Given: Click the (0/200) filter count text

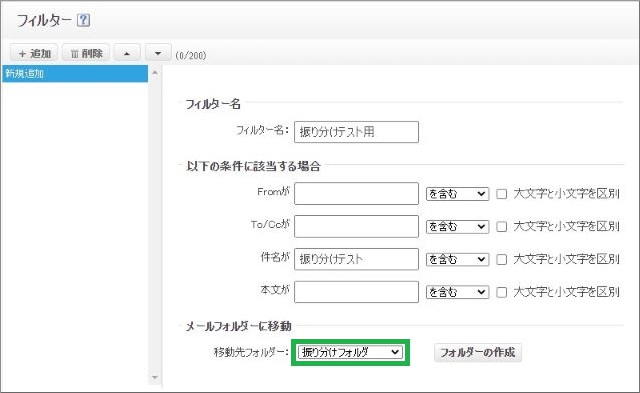Looking at the screenshot, I should 191,56.
